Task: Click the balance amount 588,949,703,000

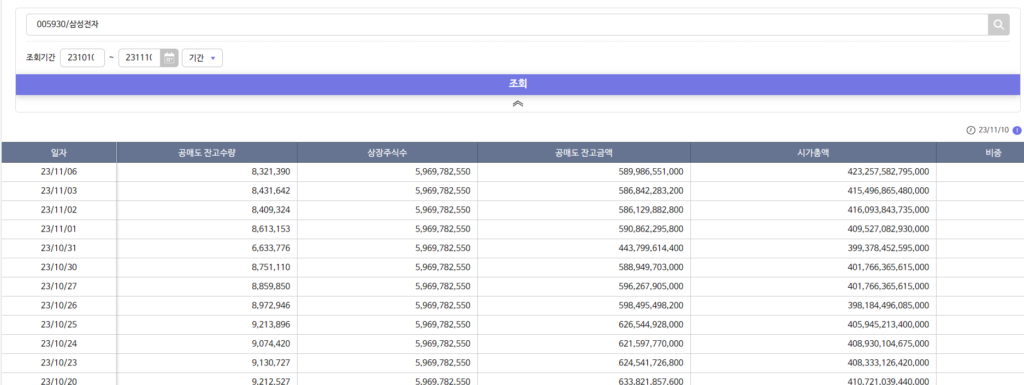Action: point(650,267)
